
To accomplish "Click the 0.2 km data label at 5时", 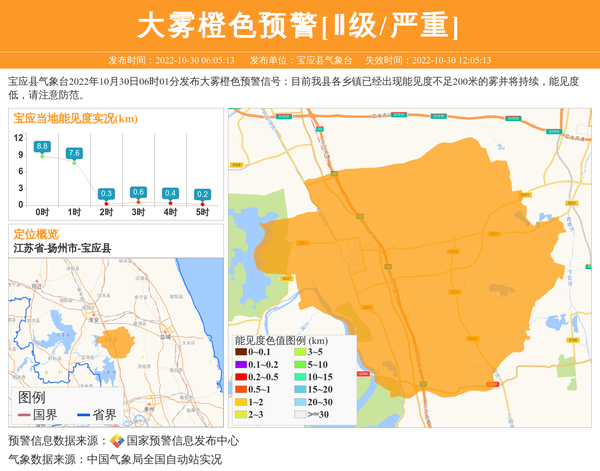I will (x=202, y=194).
